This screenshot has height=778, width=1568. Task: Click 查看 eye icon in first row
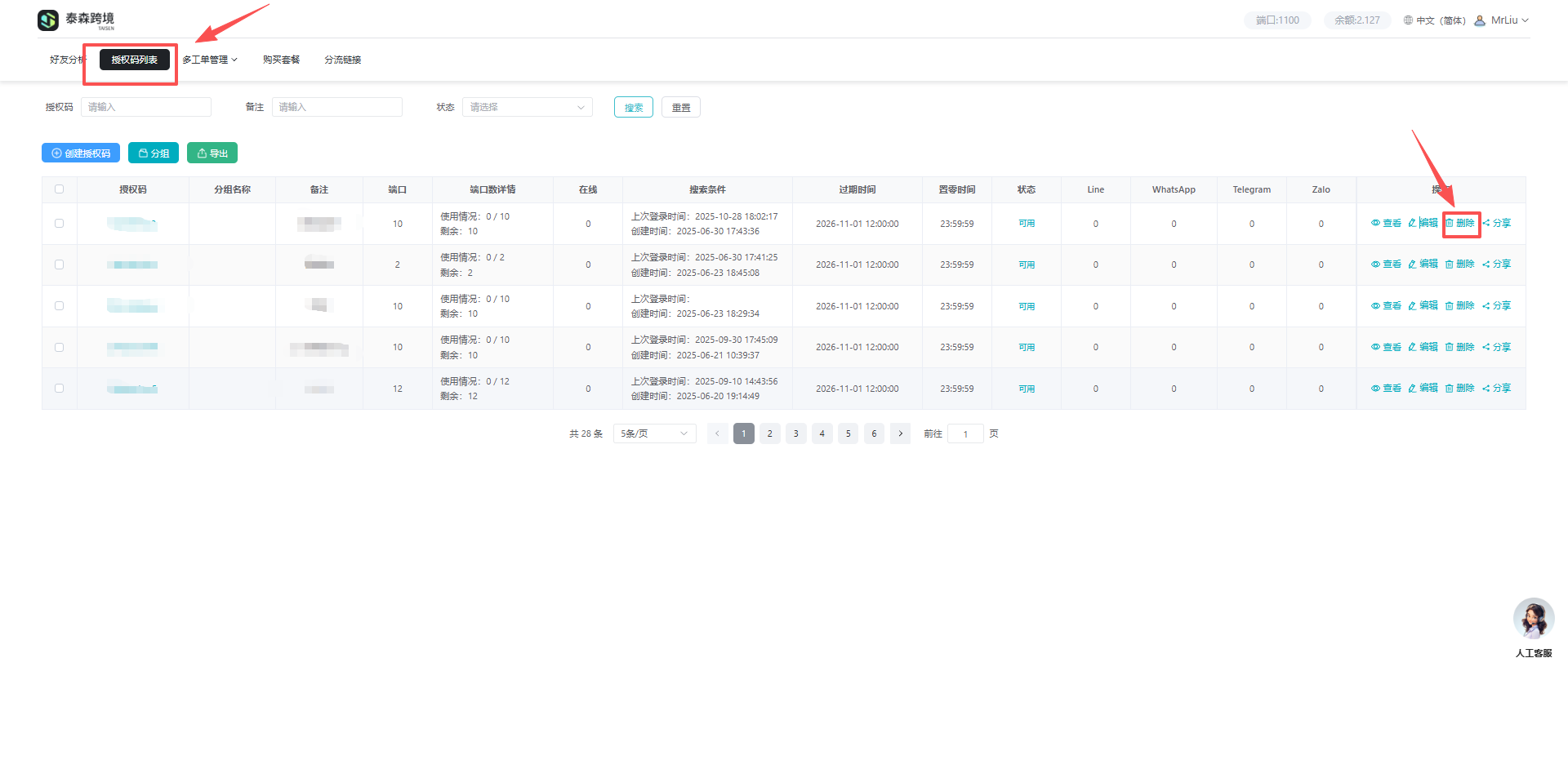coord(1375,223)
